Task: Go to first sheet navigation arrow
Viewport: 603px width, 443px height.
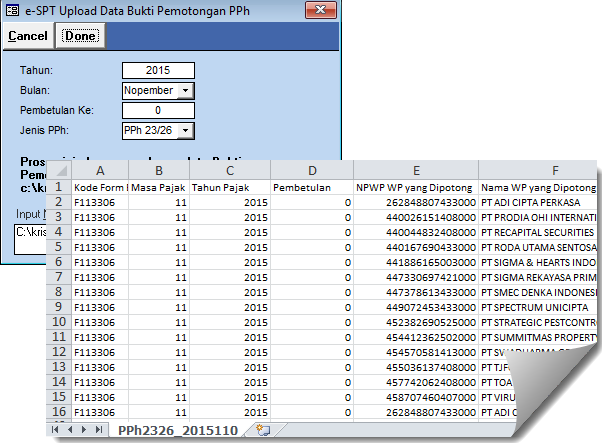Action: click(55, 430)
